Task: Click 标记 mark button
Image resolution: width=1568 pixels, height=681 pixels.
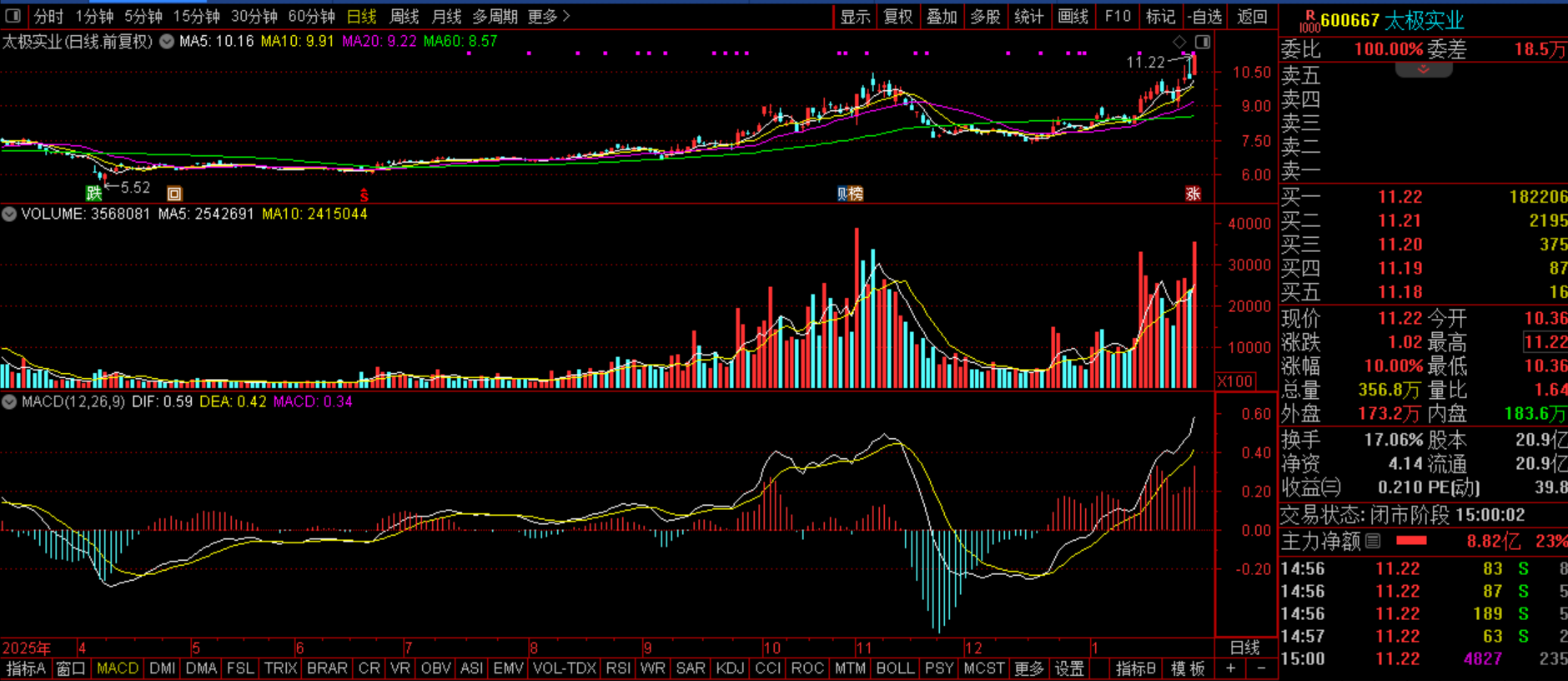Action: pos(1160,16)
